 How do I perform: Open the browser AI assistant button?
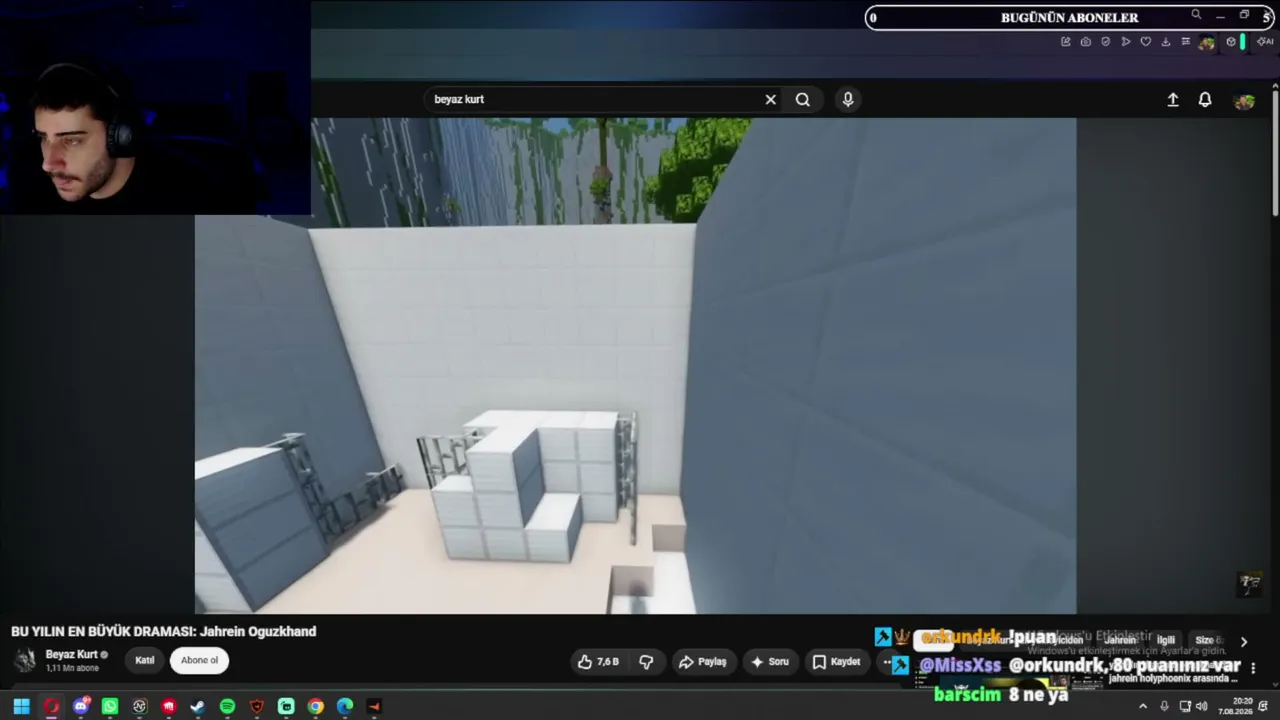(1265, 42)
